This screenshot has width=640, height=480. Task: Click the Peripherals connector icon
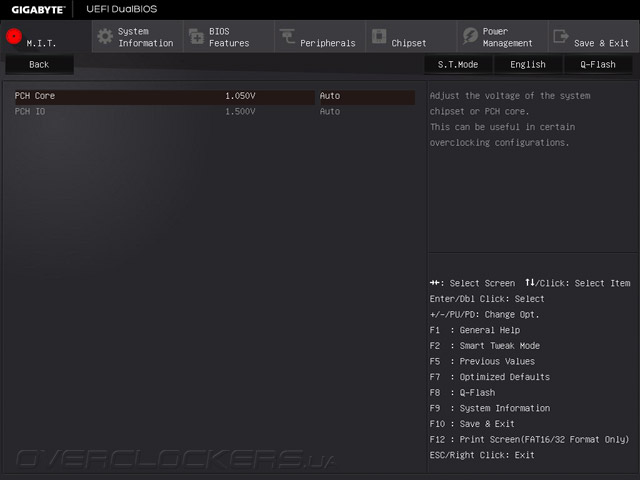point(287,36)
